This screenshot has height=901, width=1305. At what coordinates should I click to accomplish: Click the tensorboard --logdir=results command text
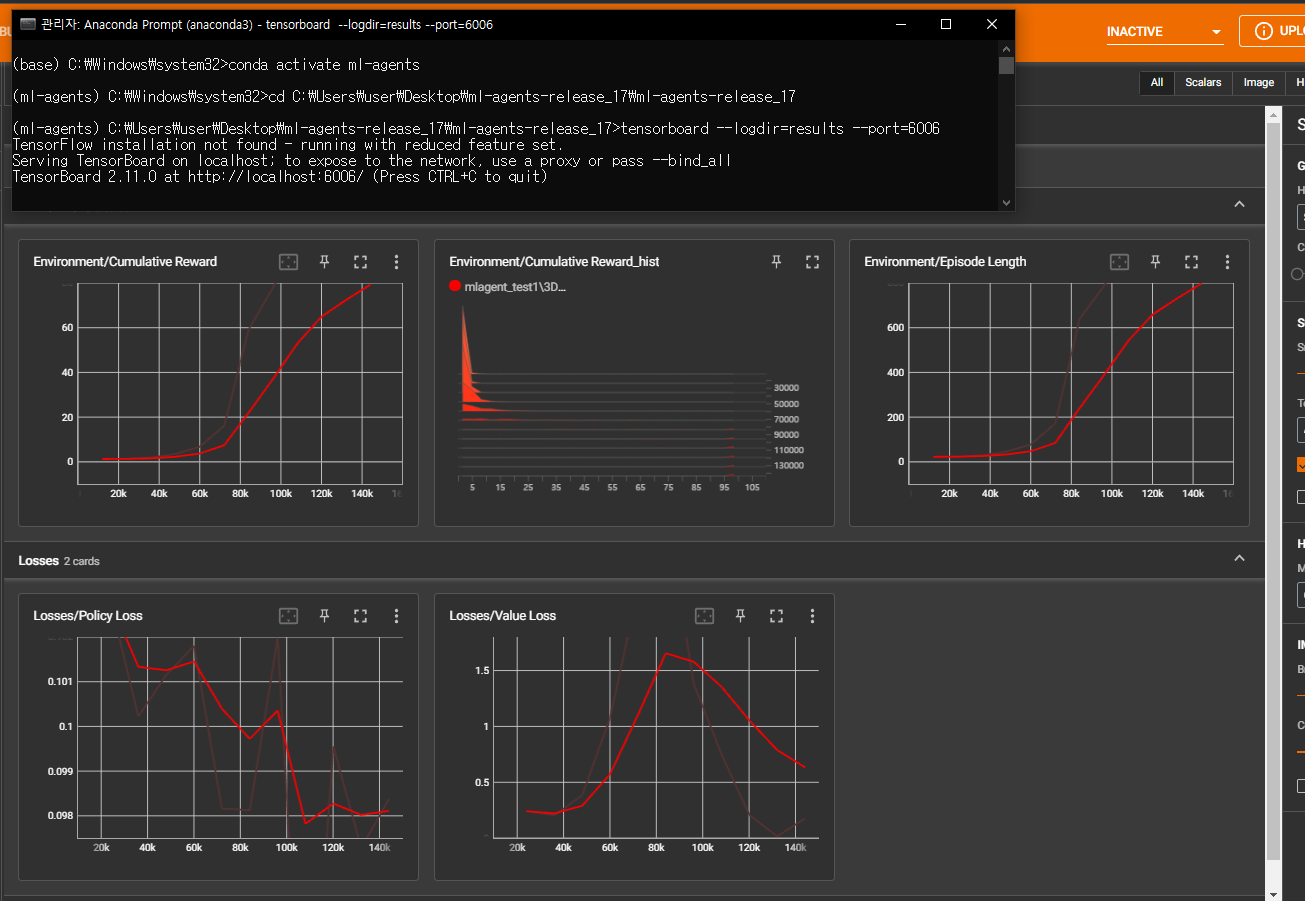coord(781,129)
